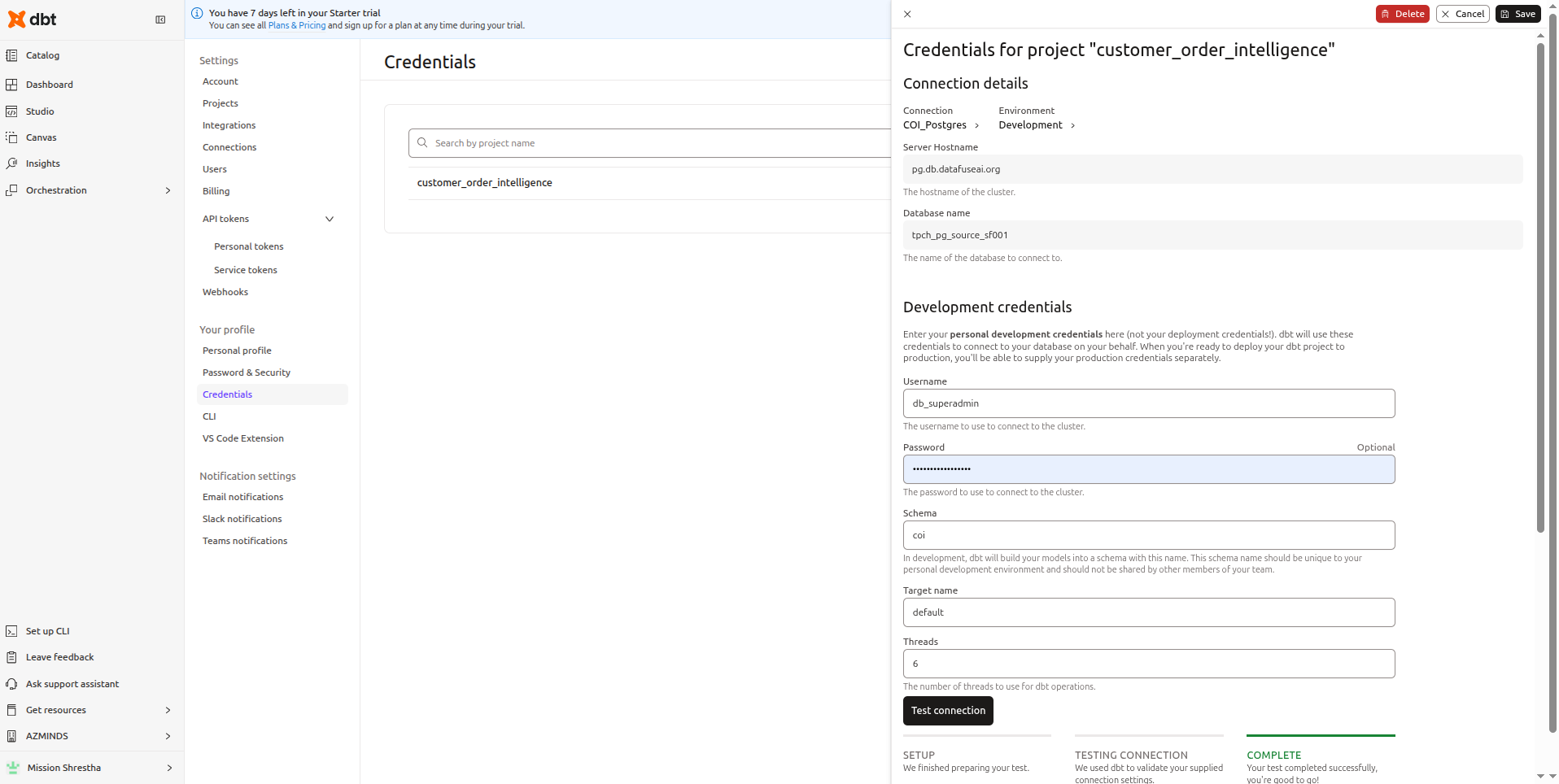The image size is (1559, 784).
Task: Open the CLI profile page
Action: pyautogui.click(x=209, y=416)
